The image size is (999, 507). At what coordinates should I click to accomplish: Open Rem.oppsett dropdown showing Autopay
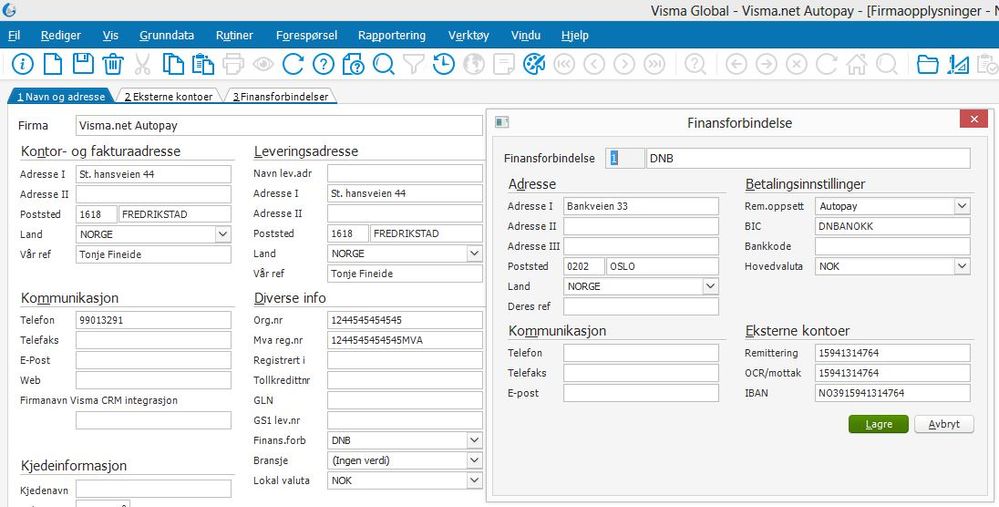point(962,206)
